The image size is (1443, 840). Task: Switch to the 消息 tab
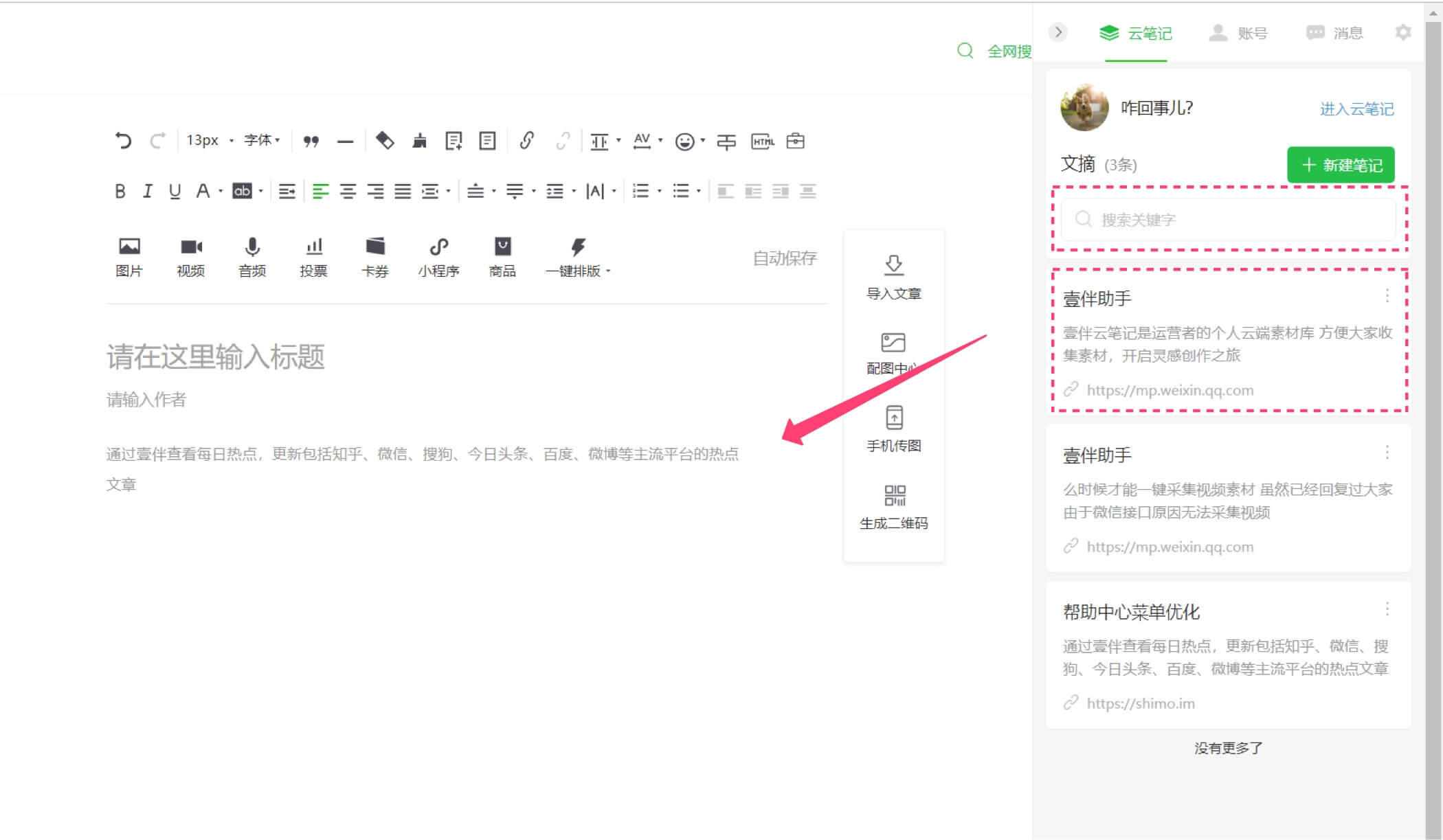[1334, 33]
